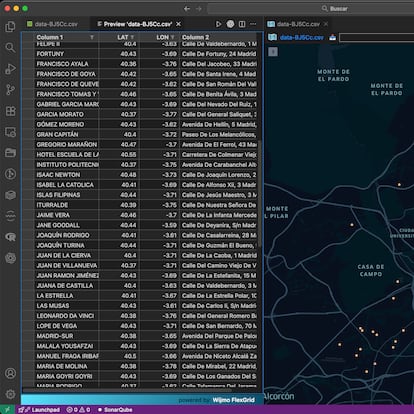The width and height of the screenshot is (414, 414).
Task: Select the JANE GOODALL cell
Action: (x=67, y=225)
